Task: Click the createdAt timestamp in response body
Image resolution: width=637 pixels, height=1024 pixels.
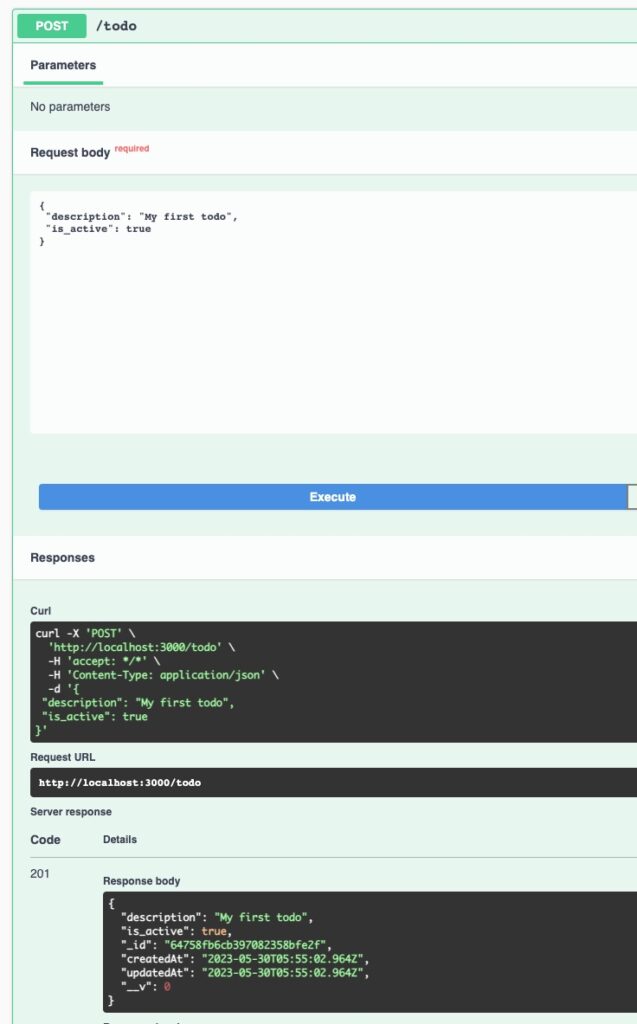Action: (x=279, y=959)
